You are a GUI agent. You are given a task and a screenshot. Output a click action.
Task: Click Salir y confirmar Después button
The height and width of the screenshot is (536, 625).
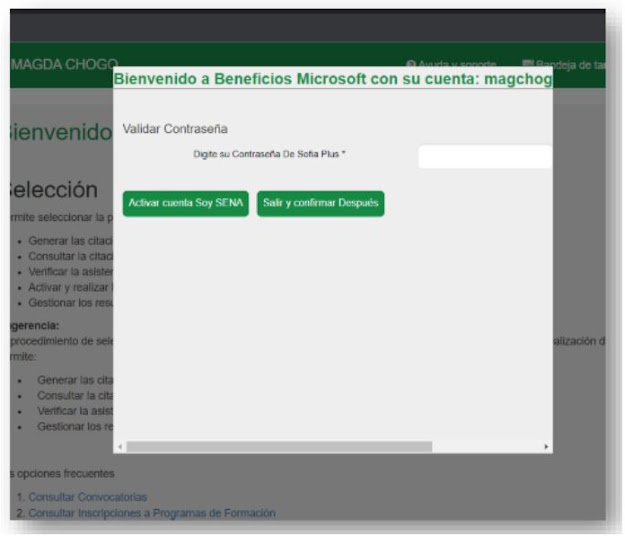tap(320, 204)
